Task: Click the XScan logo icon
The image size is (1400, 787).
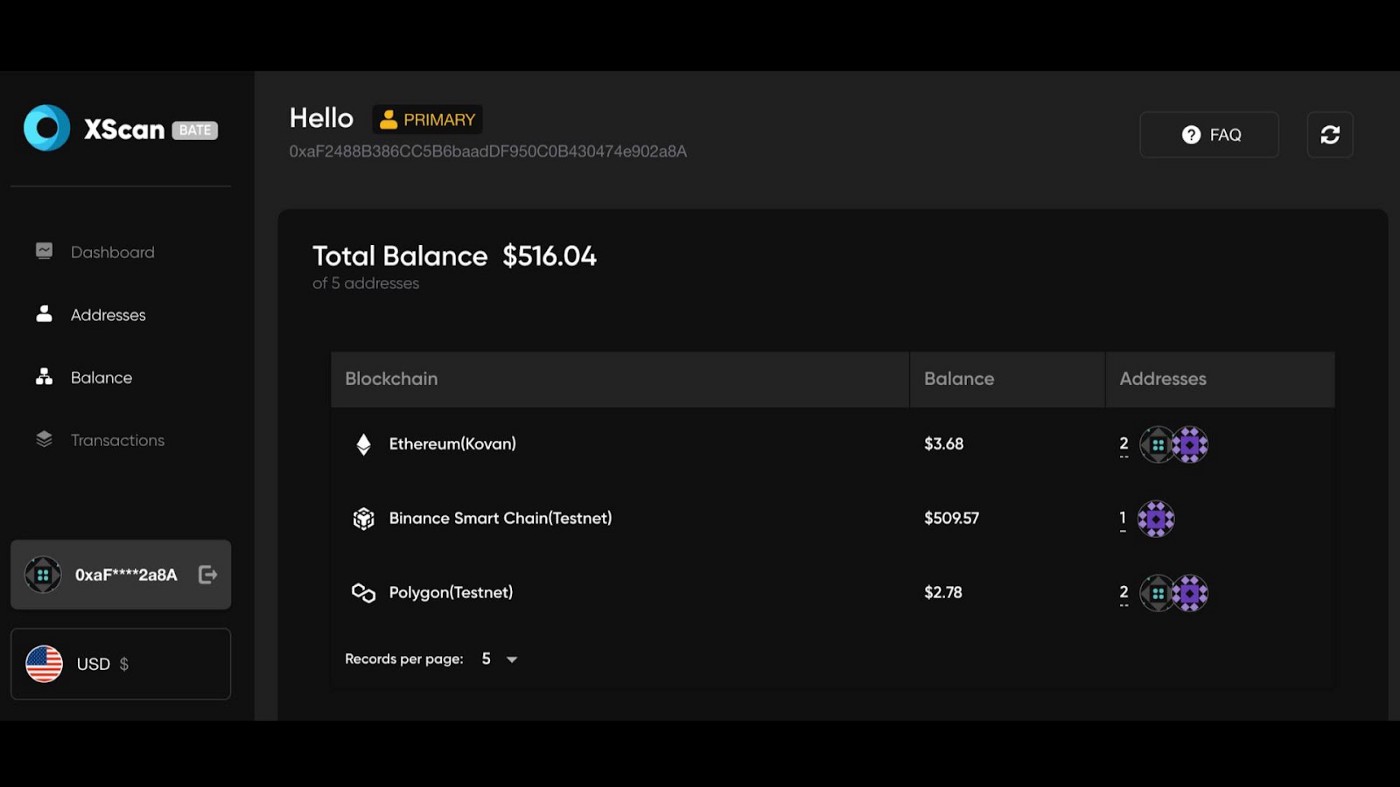Action: tap(46, 128)
